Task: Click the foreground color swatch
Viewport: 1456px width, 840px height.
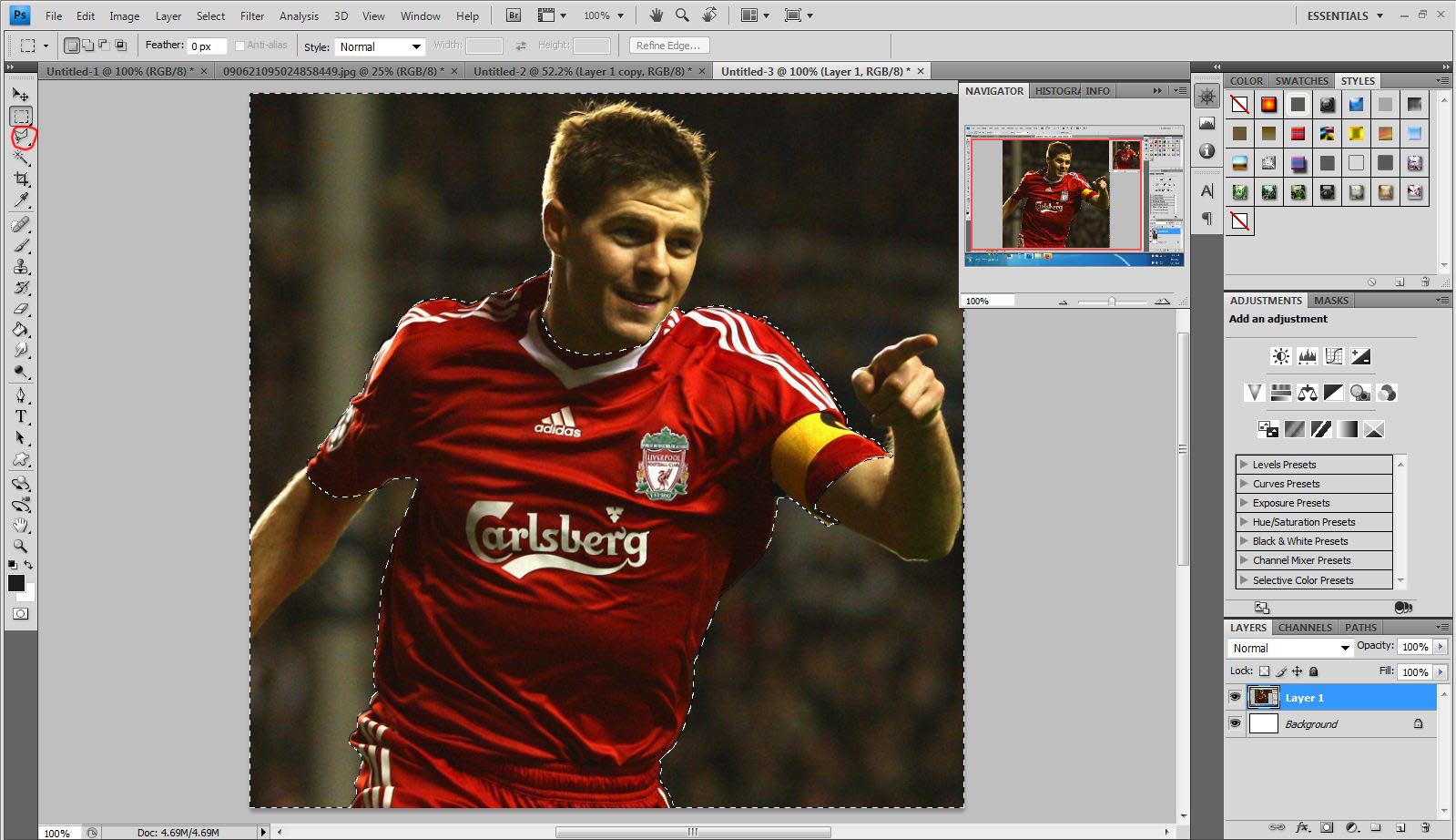Action: coord(16,583)
